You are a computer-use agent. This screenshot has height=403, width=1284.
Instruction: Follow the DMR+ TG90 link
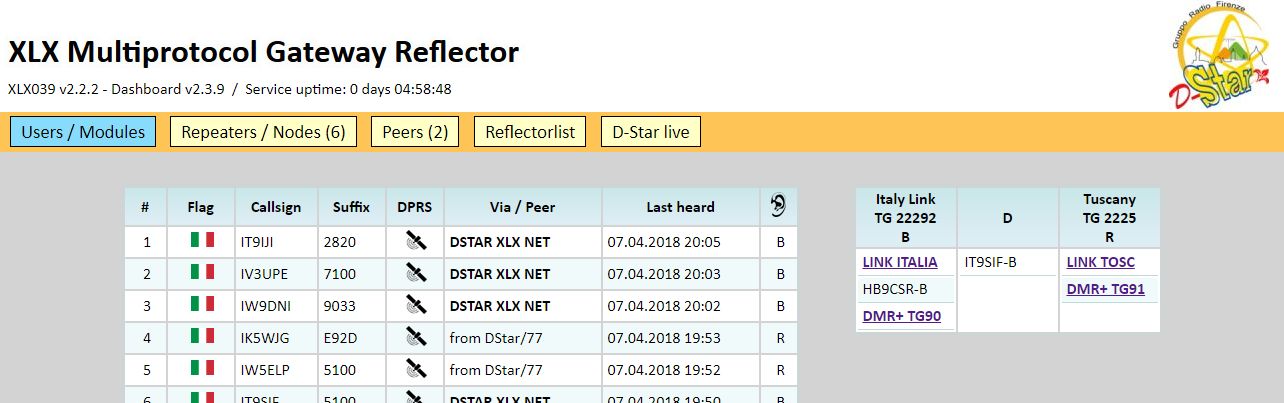click(901, 316)
